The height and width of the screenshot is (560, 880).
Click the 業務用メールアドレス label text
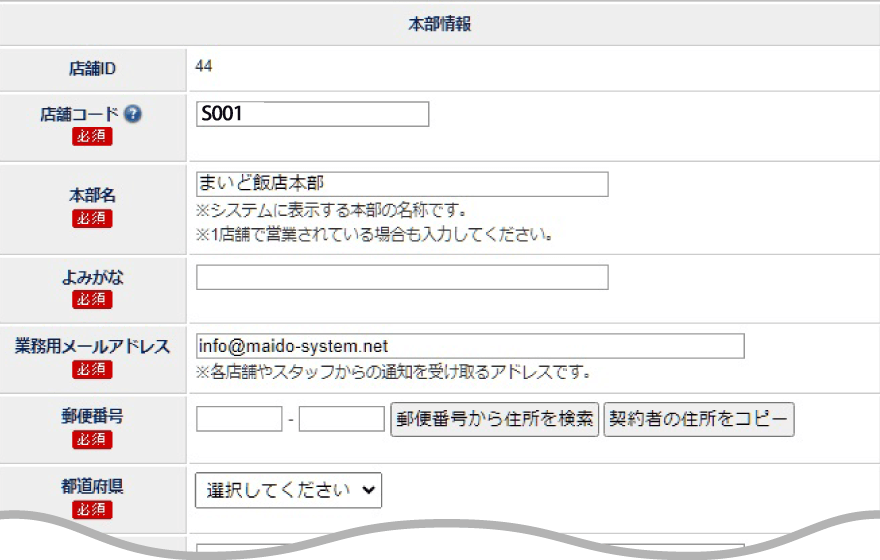point(92,346)
